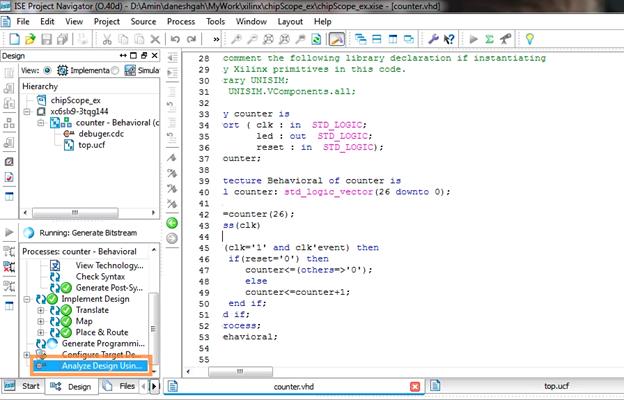Switch to the Start panel tab
Screen dimensions: 624x400
(23, 386)
